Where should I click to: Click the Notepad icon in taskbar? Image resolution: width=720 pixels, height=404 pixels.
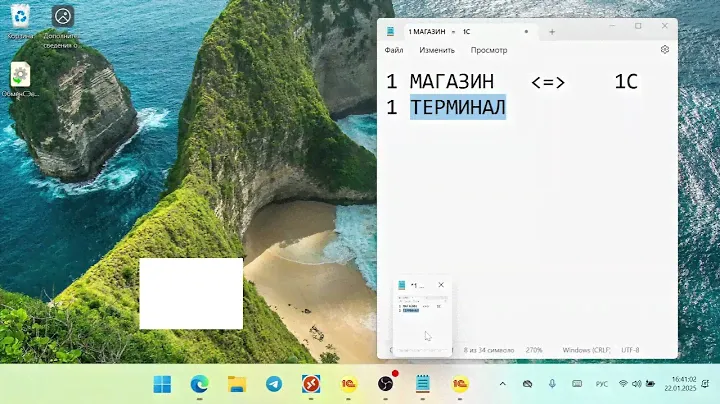[x=423, y=383]
